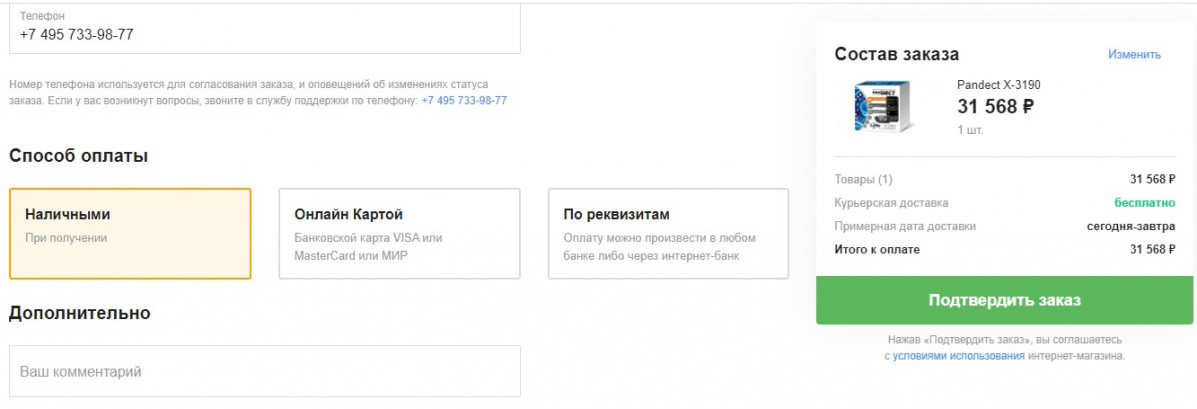This screenshot has height=409, width=1197.
Task: Click the 1 шт. quantity text
Action: pos(970,130)
